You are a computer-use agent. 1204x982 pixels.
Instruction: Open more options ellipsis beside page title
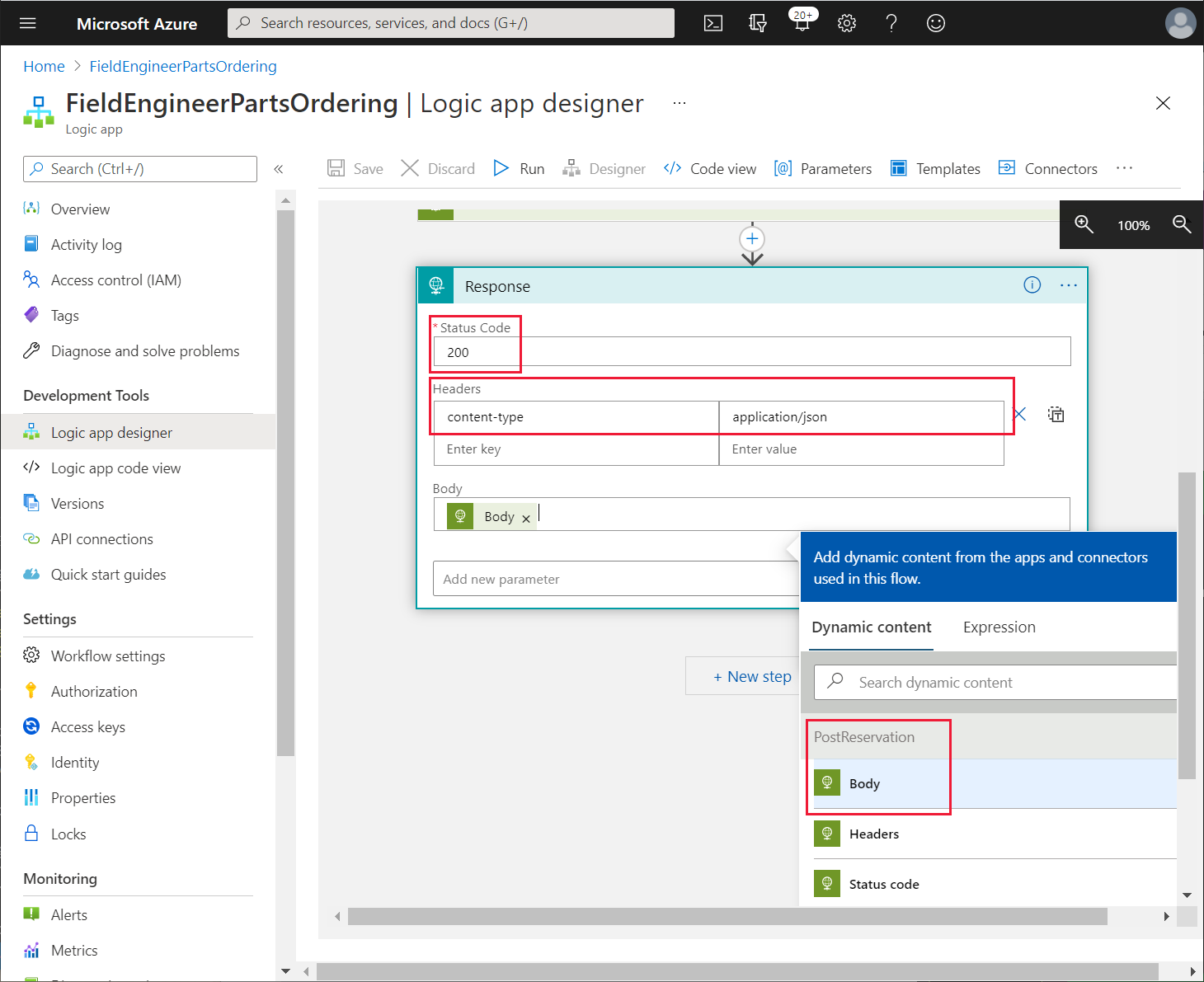[x=680, y=103]
